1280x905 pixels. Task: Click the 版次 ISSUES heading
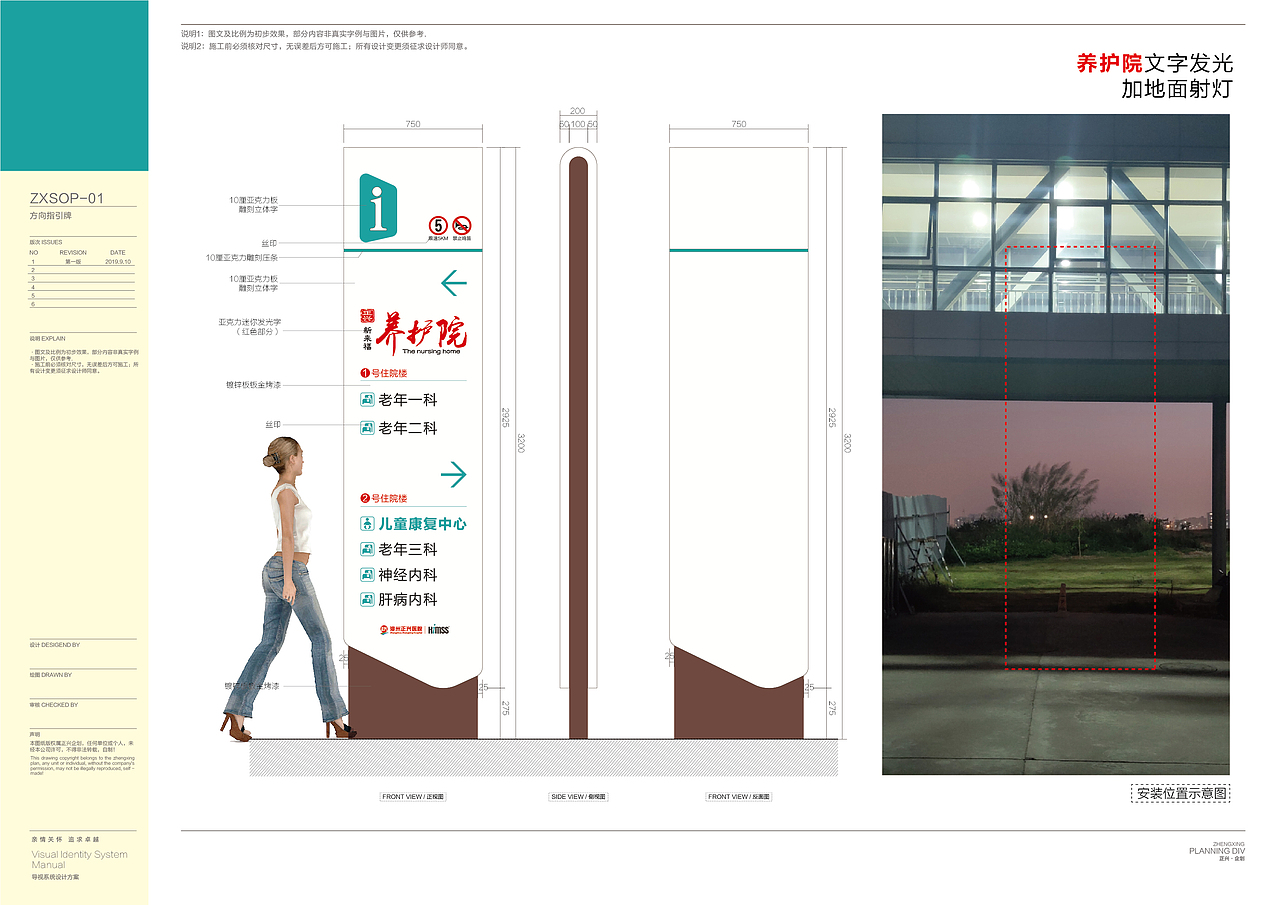[46, 242]
